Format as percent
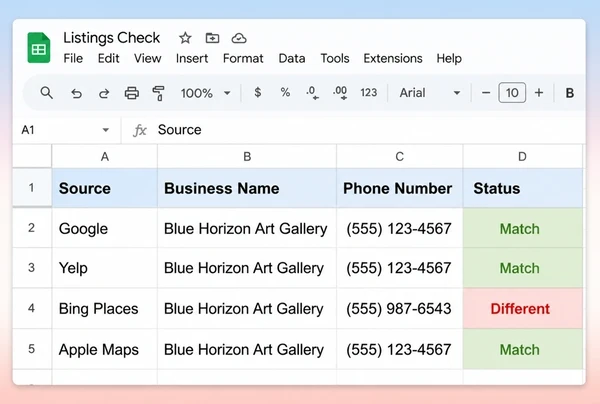This screenshot has width=600, height=404. point(285,93)
